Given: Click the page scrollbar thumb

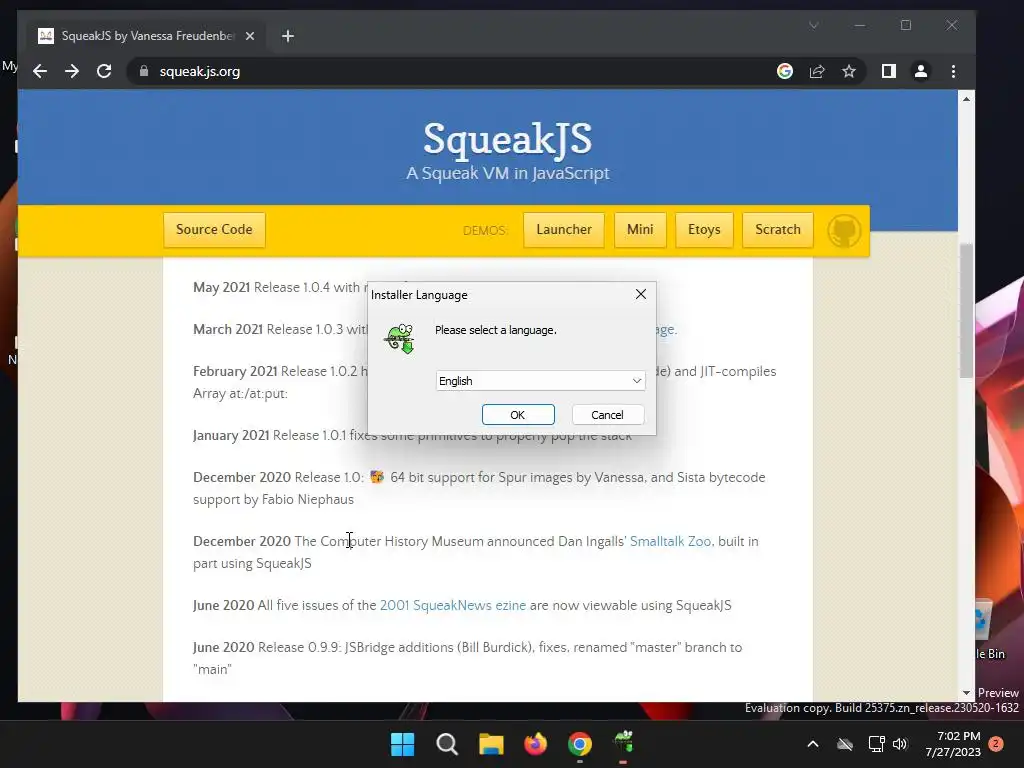Looking at the screenshot, I should (966, 311).
